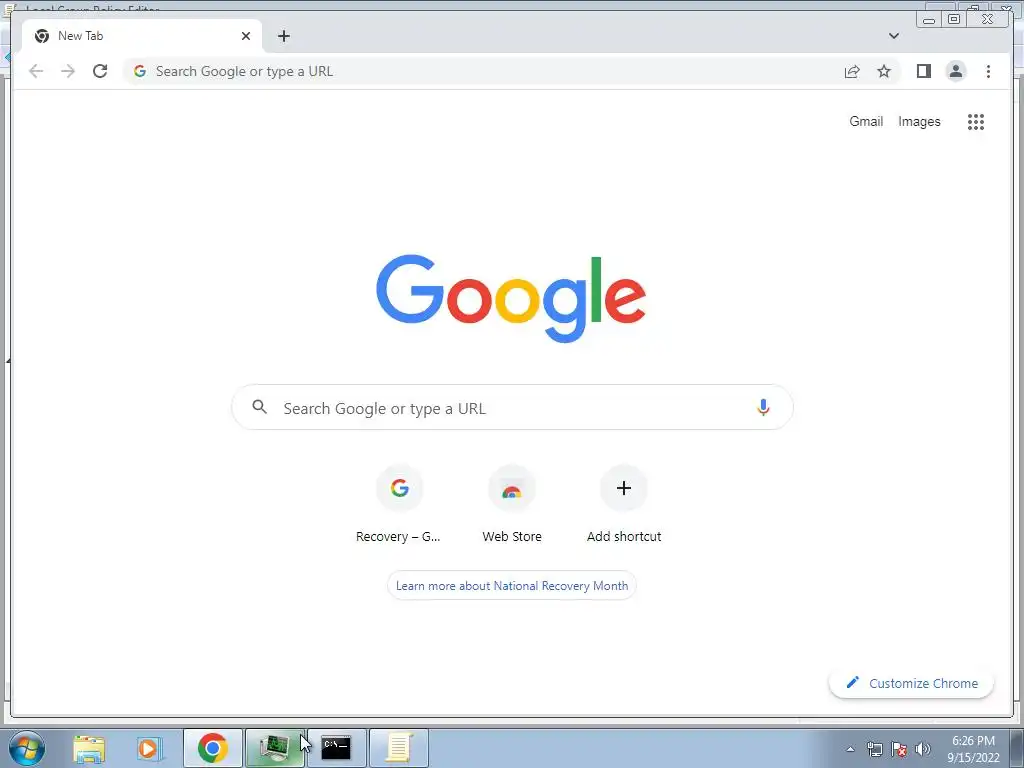Click the share this page icon

coord(852,71)
